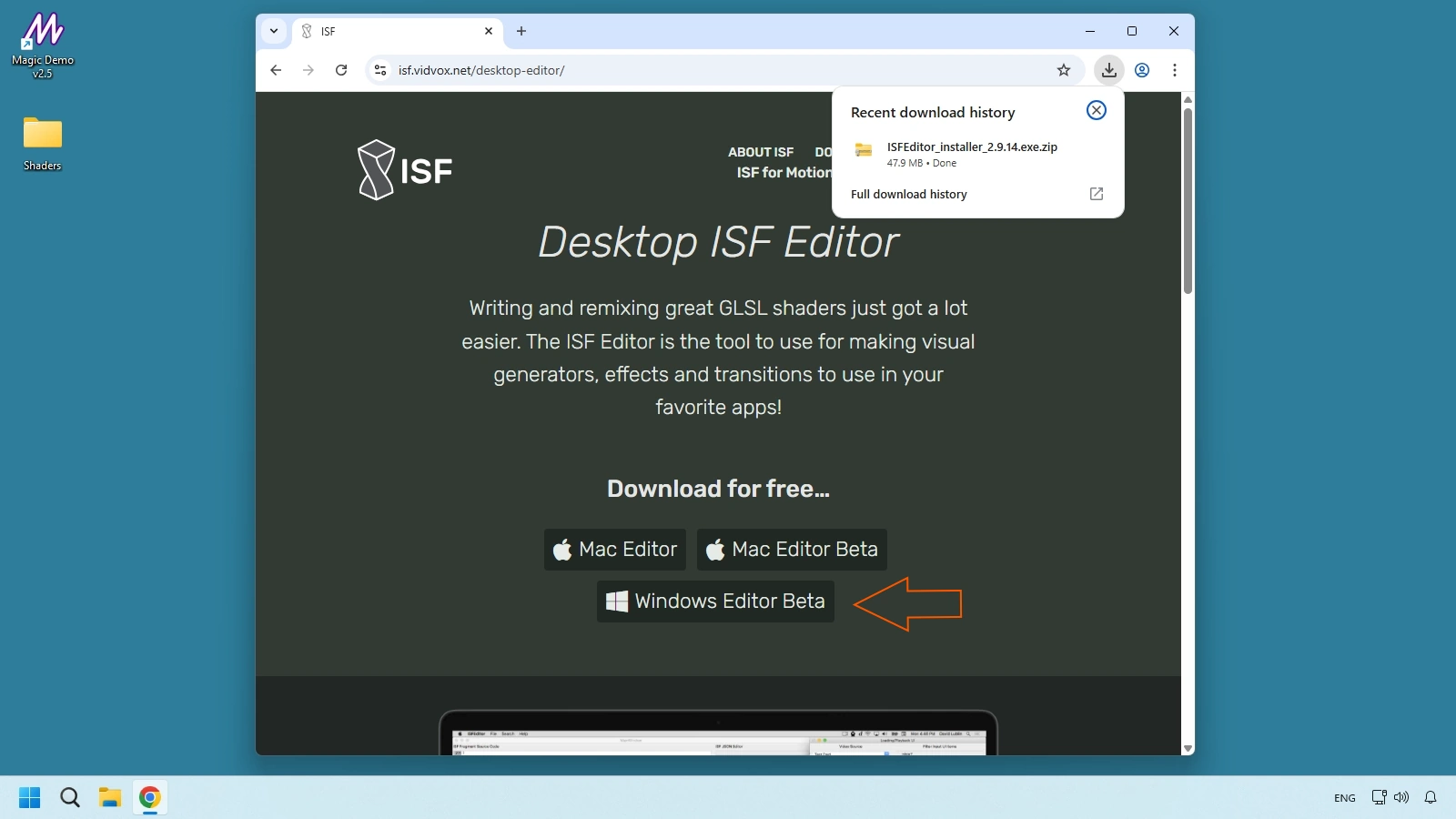Screen dimensions: 1456x819
Task: Click the scrollbar down arrow
Action: pyautogui.click(x=1188, y=748)
